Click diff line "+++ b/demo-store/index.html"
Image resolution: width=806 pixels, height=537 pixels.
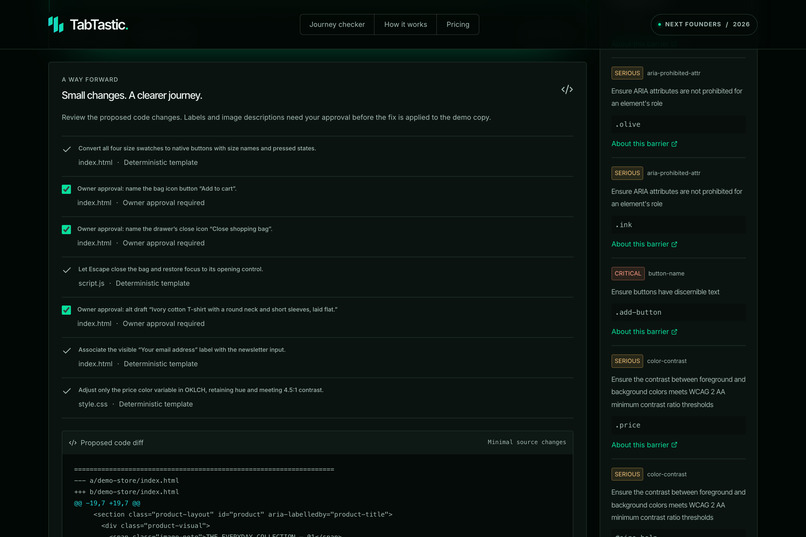tap(126, 492)
